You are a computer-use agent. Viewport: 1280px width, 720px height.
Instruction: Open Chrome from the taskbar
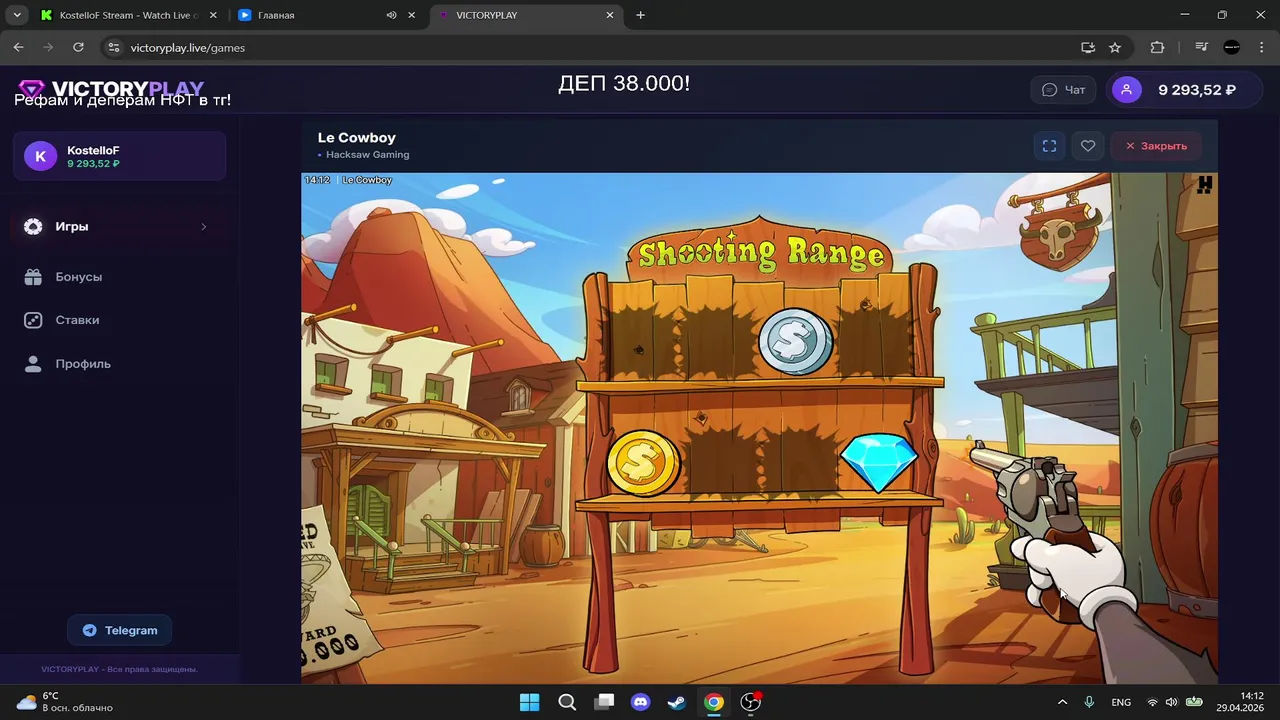tap(714, 702)
